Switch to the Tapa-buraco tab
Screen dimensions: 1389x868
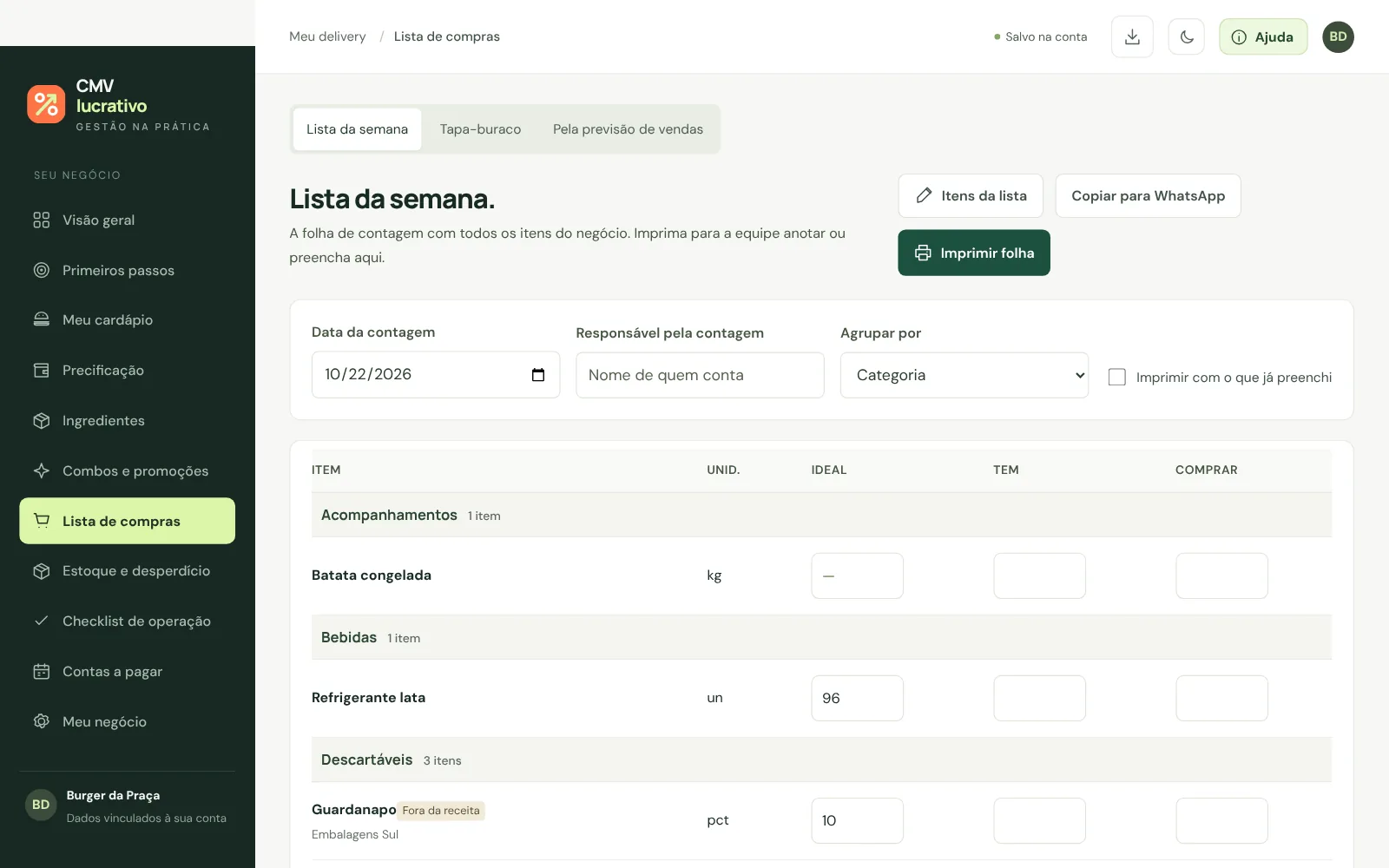[x=480, y=129]
